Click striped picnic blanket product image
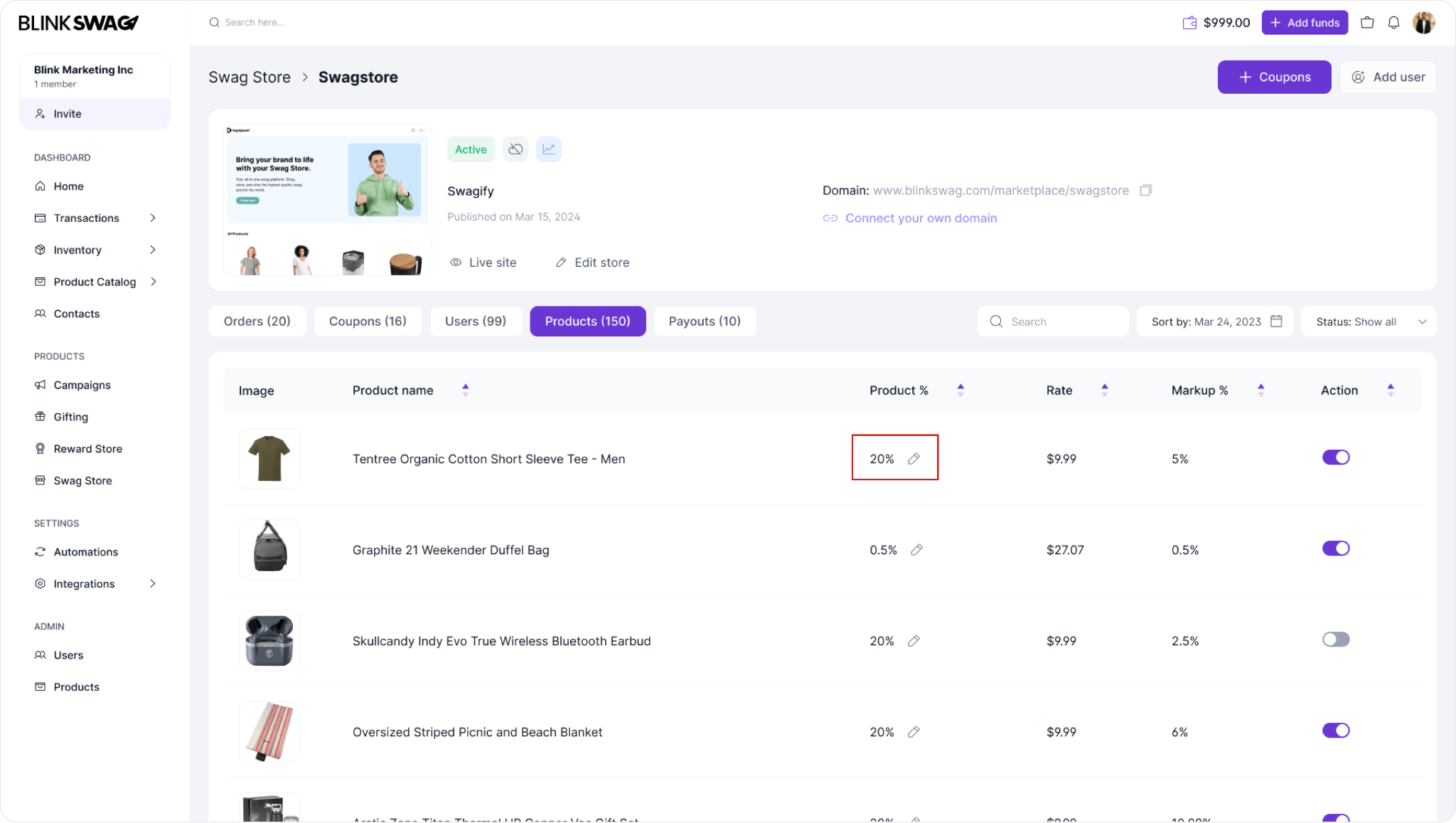The height and width of the screenshot is (823, 1456). (269, 732)
